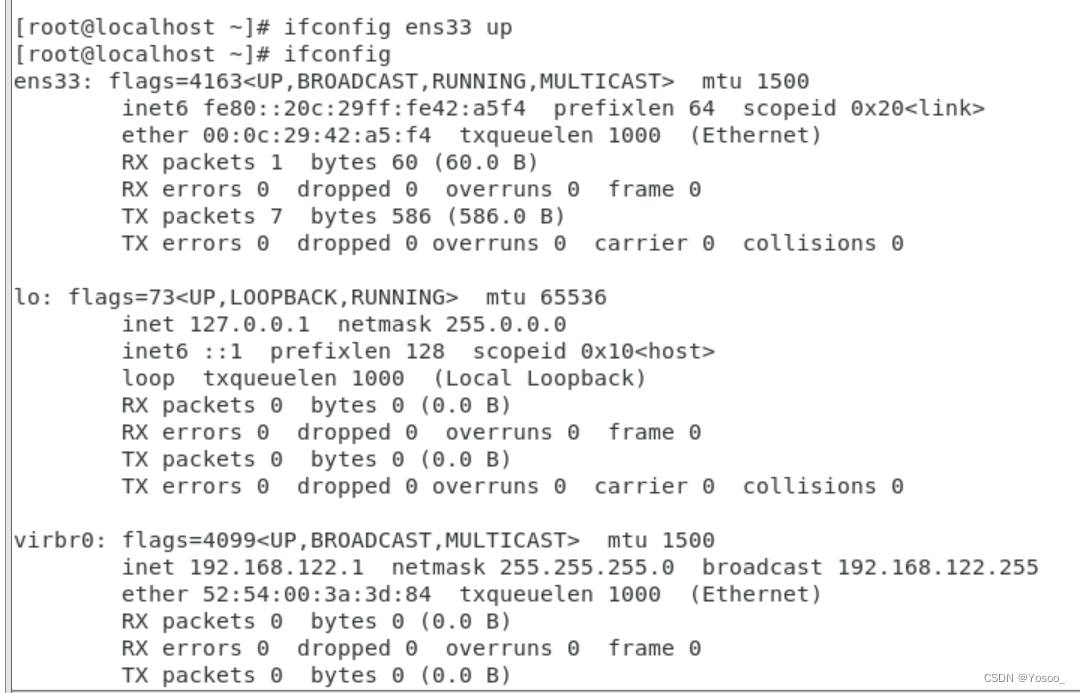1080x693 pixels.
Task: Click the lo interface name
Action: click(x=28, y=298)
